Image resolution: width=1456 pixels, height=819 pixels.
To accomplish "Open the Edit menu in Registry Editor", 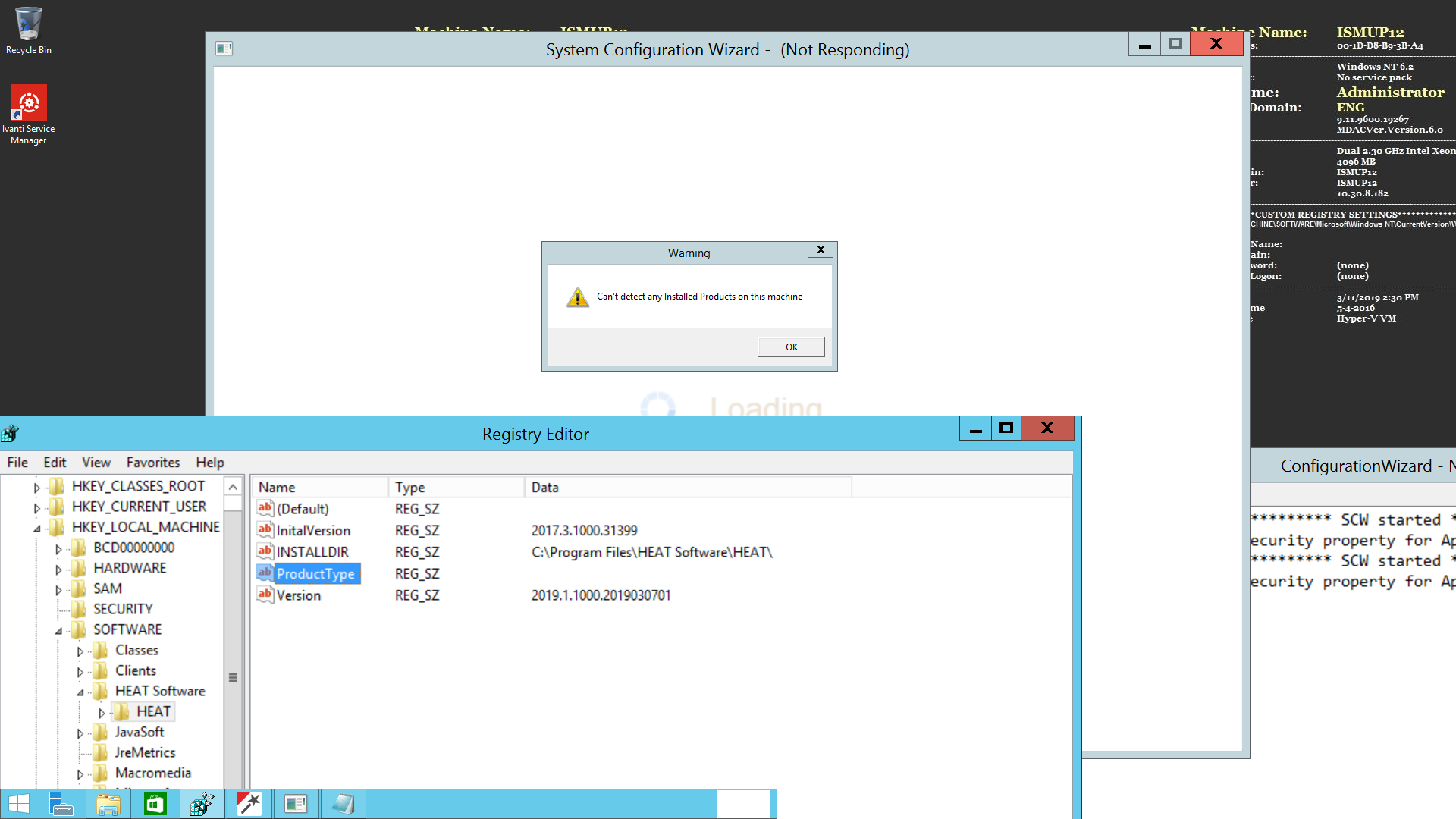I will [x=55, y=463].
